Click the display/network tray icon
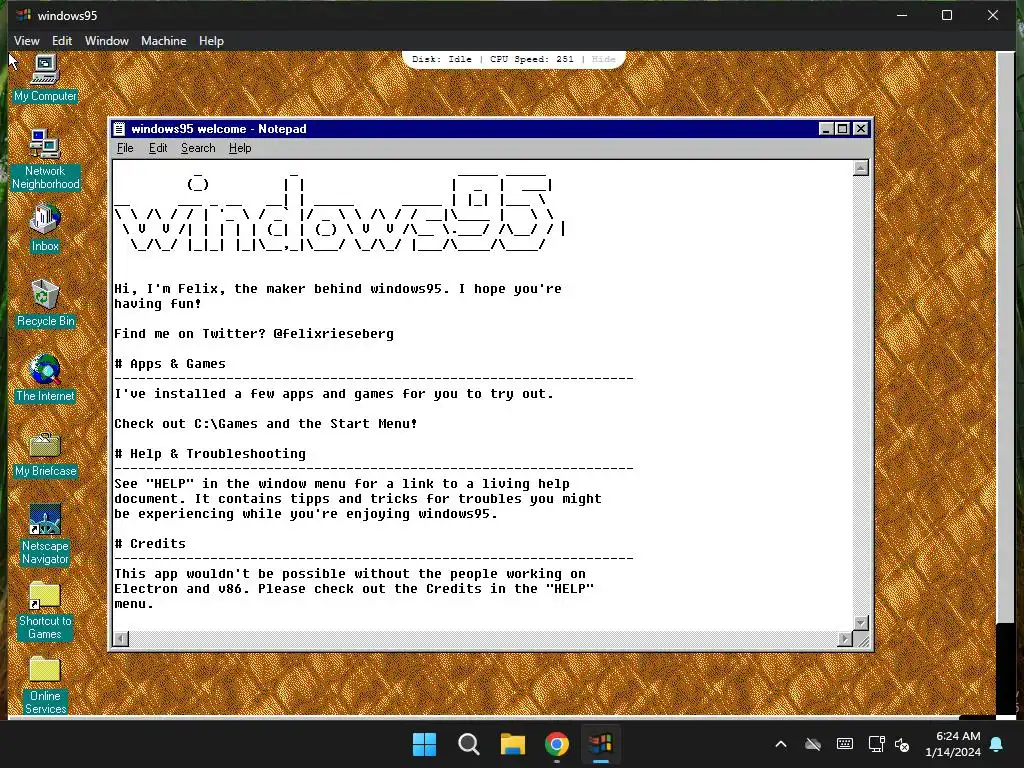This screenshot has height=768, width=1024. [x=876, y=744]
